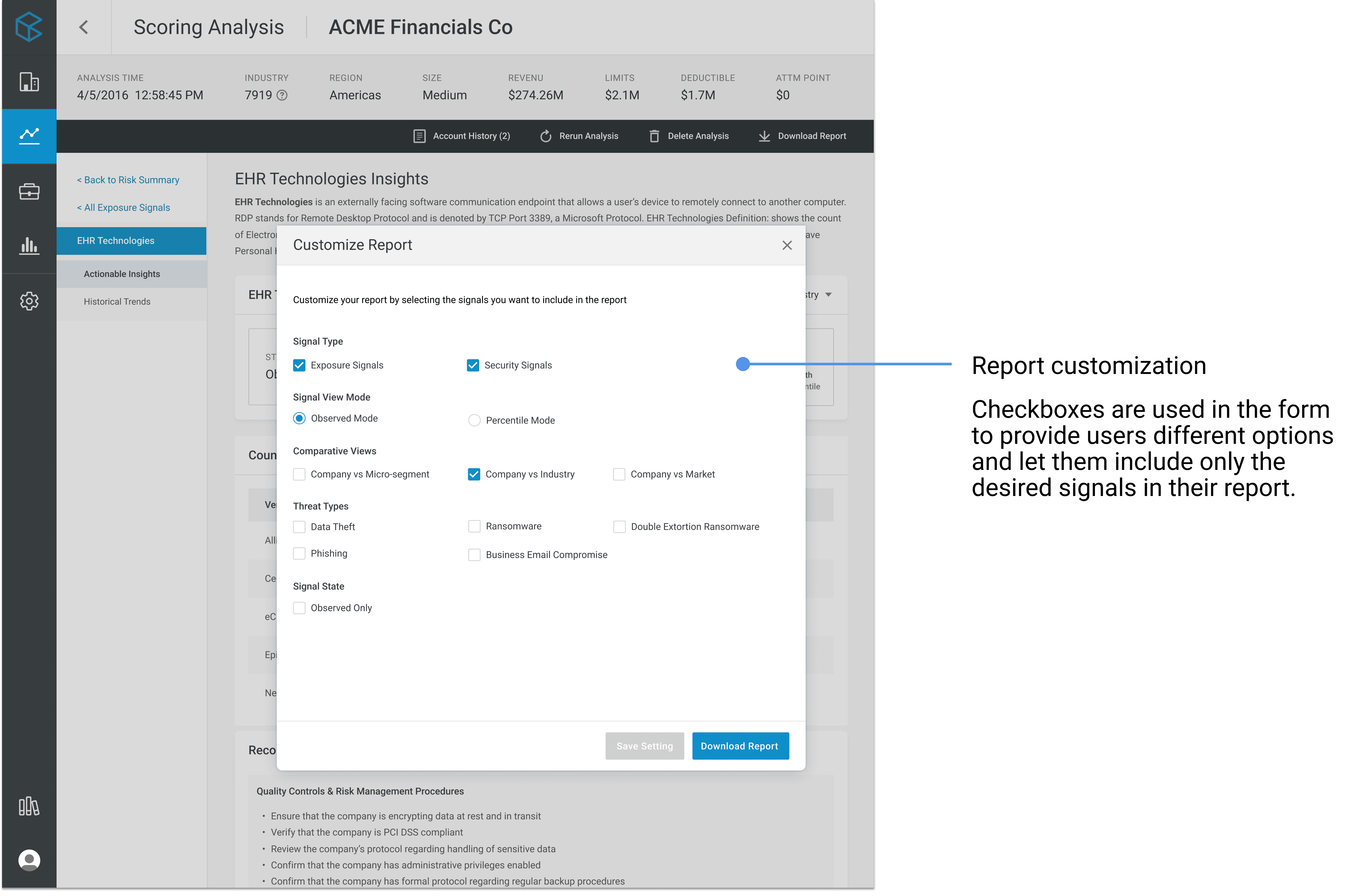
Task: Check Company vs Market checkbox
Action: pyautogui.click(x=619, y=474)
